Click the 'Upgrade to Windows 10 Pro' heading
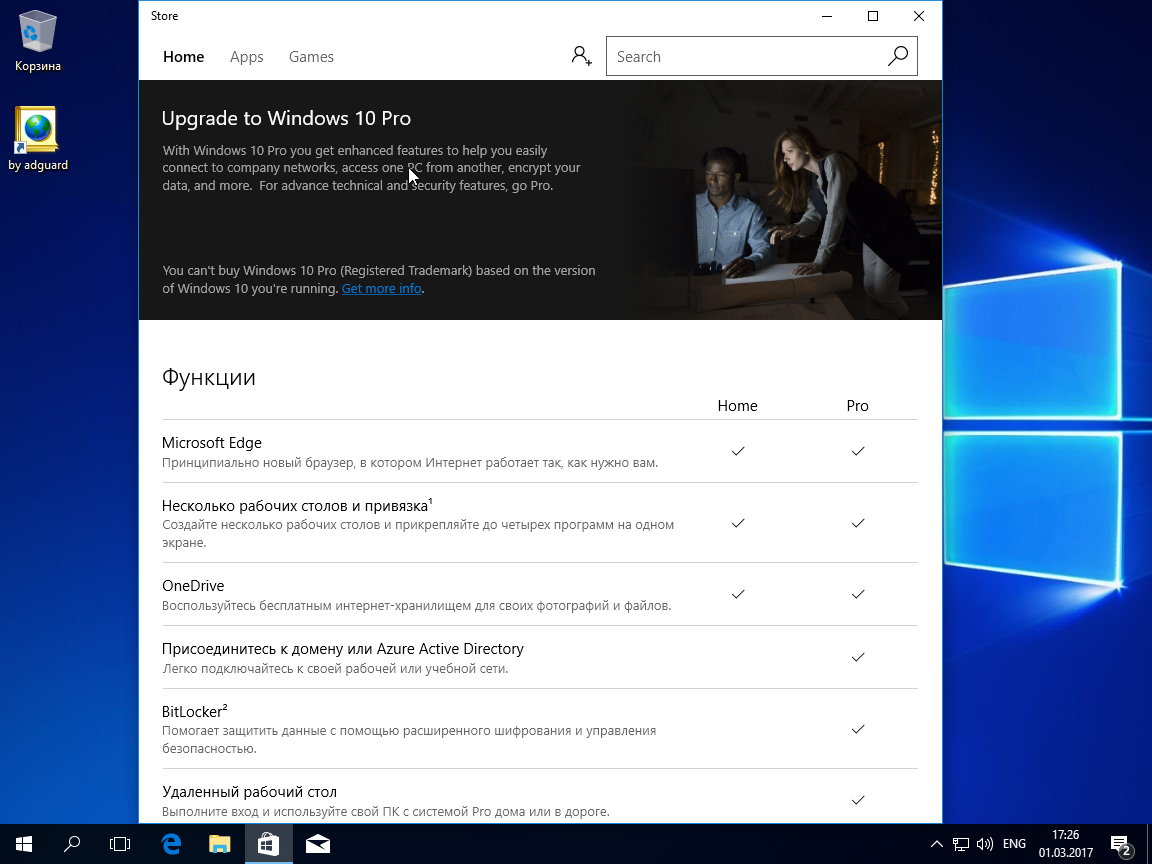The image size is (1152, 864). tap(286, 118)
